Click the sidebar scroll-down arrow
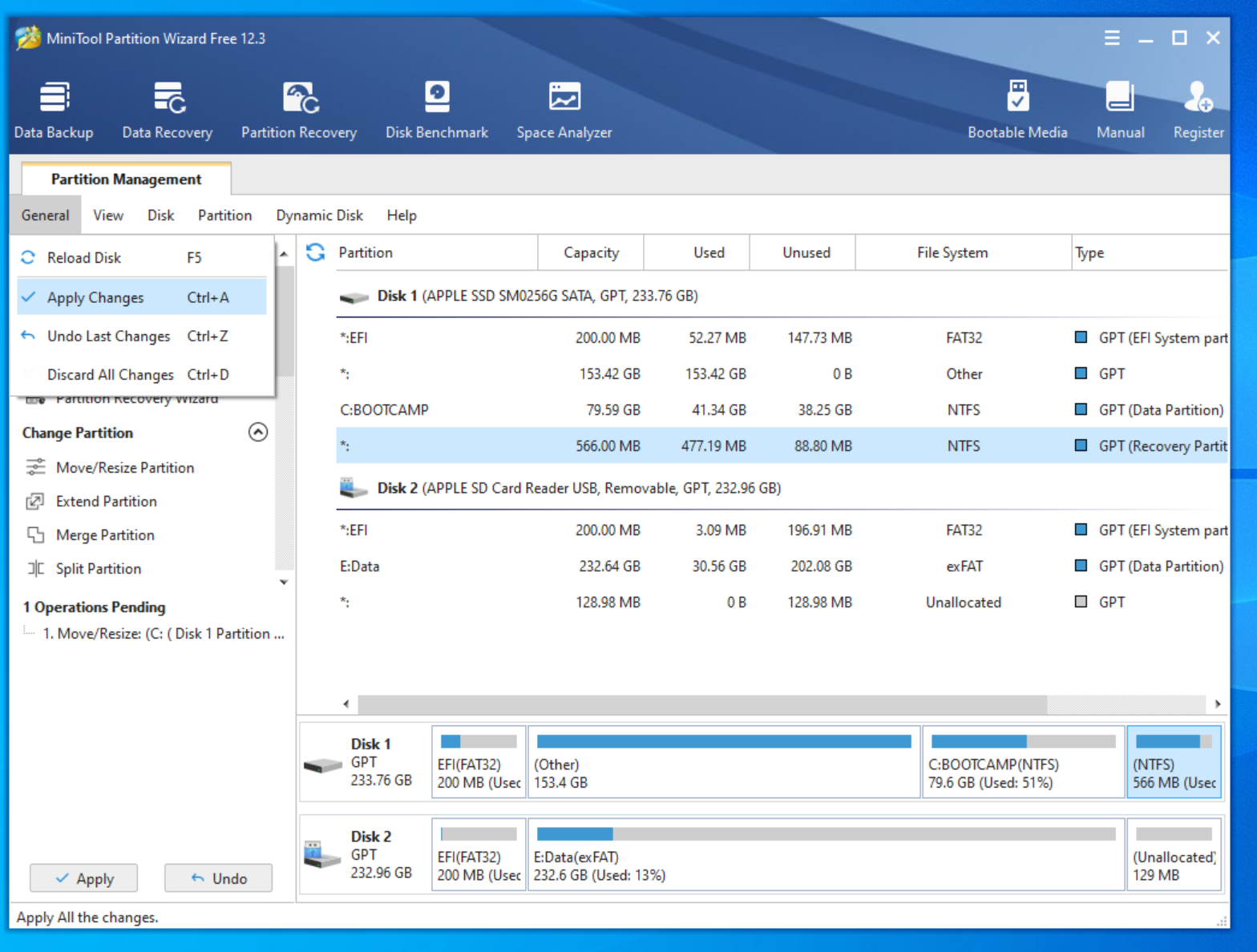The width and height of the screenshot is (1257, 952). [284, 582]
